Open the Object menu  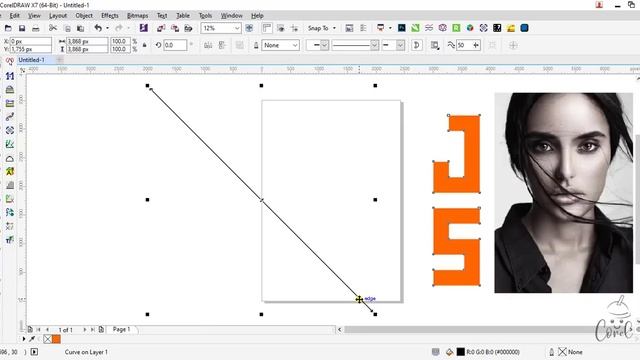click(84, 16)
